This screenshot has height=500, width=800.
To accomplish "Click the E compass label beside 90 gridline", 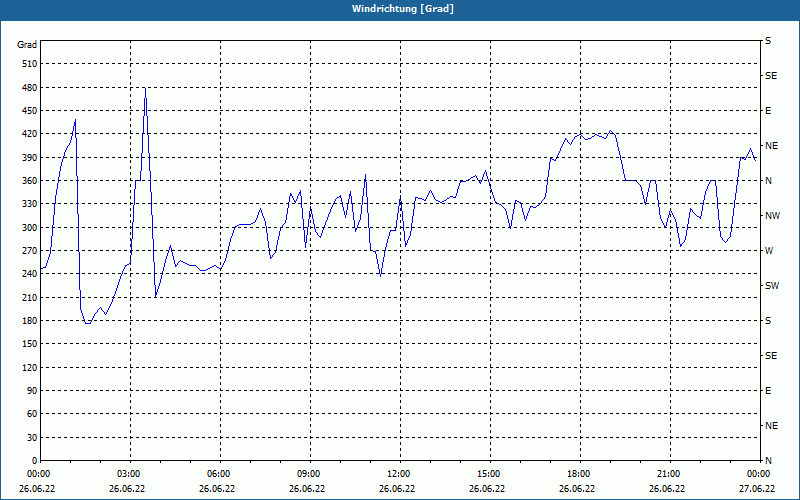I will point(768,391).
